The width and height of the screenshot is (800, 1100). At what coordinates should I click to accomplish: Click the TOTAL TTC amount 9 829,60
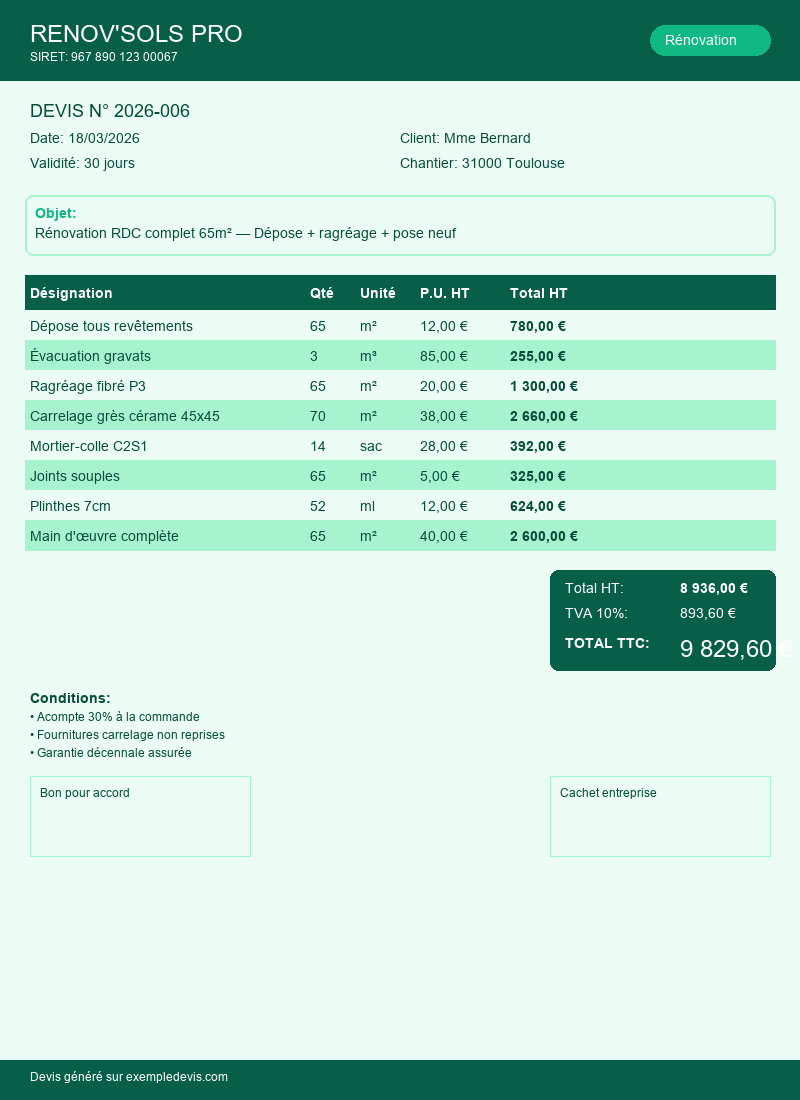coord(726,649)
